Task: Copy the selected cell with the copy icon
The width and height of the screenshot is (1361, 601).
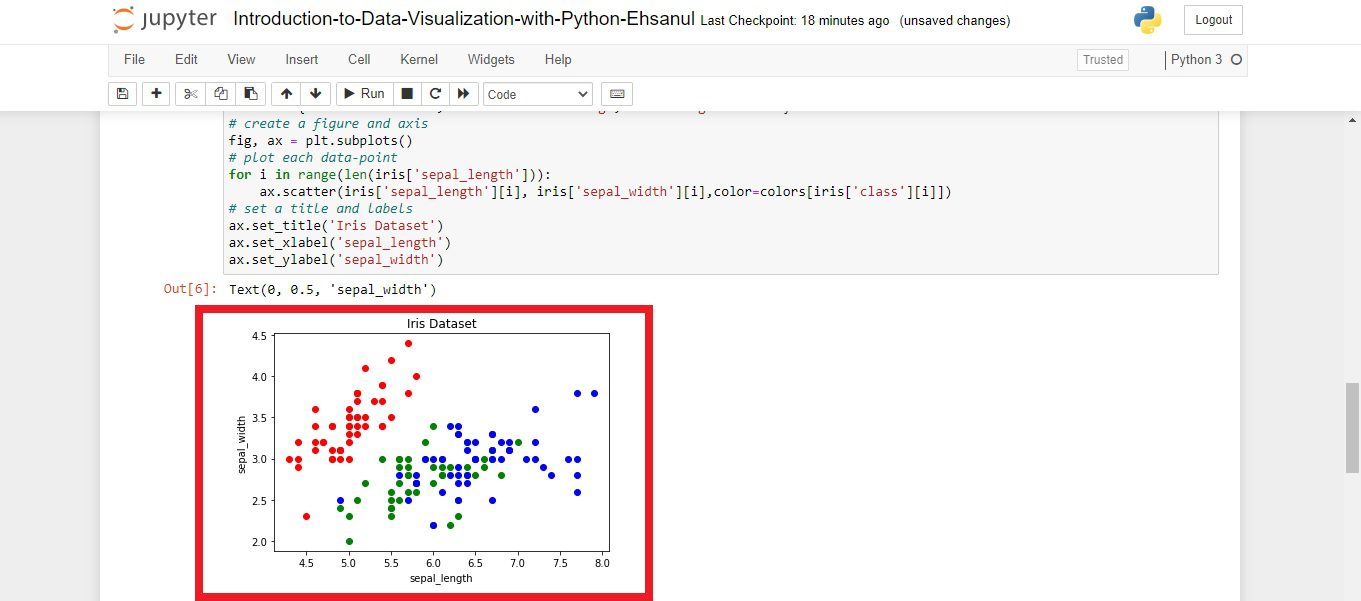Action: [x=220, y=93]
